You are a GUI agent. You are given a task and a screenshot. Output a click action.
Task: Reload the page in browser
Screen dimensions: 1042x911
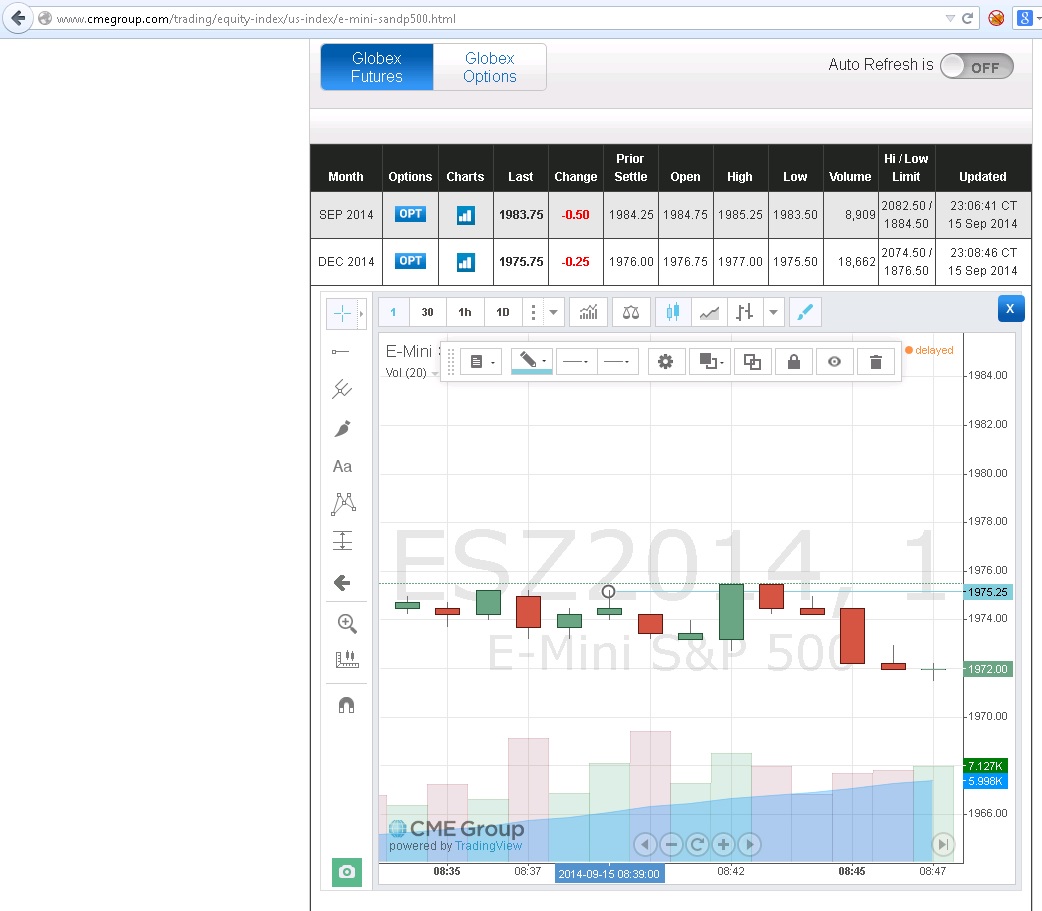968,19
